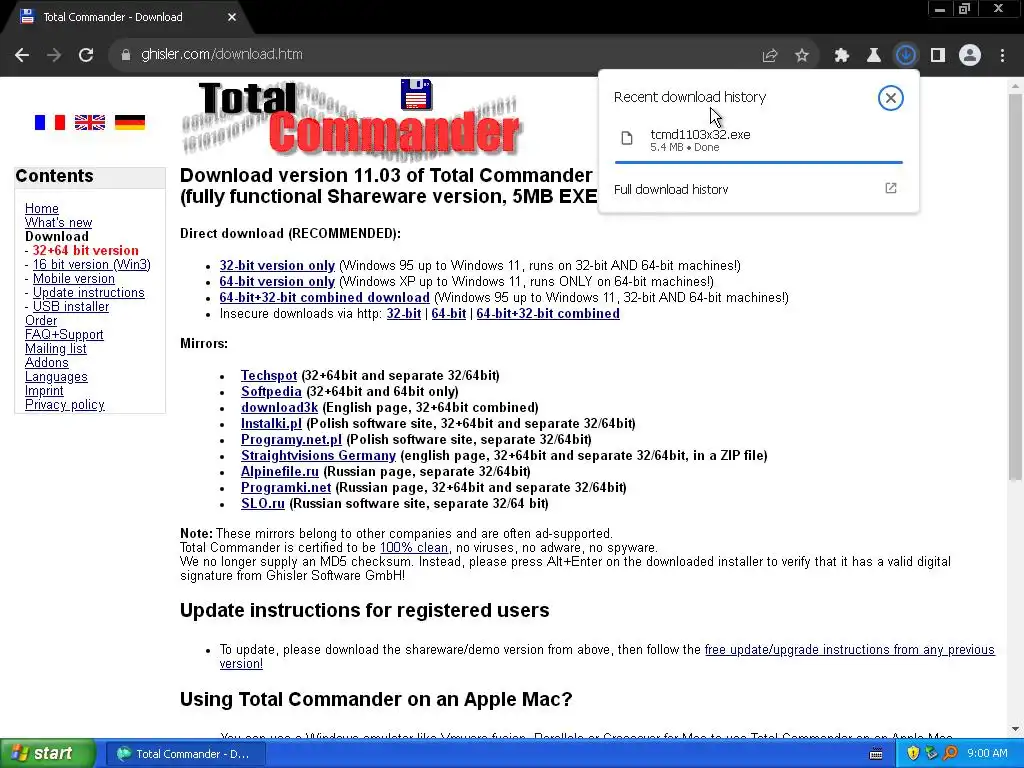Open the Chrome three-dot menu

1002,56
